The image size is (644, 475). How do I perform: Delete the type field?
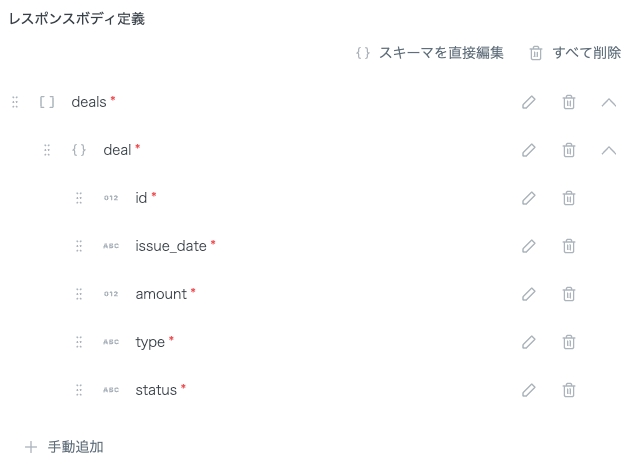click(568, 342)
